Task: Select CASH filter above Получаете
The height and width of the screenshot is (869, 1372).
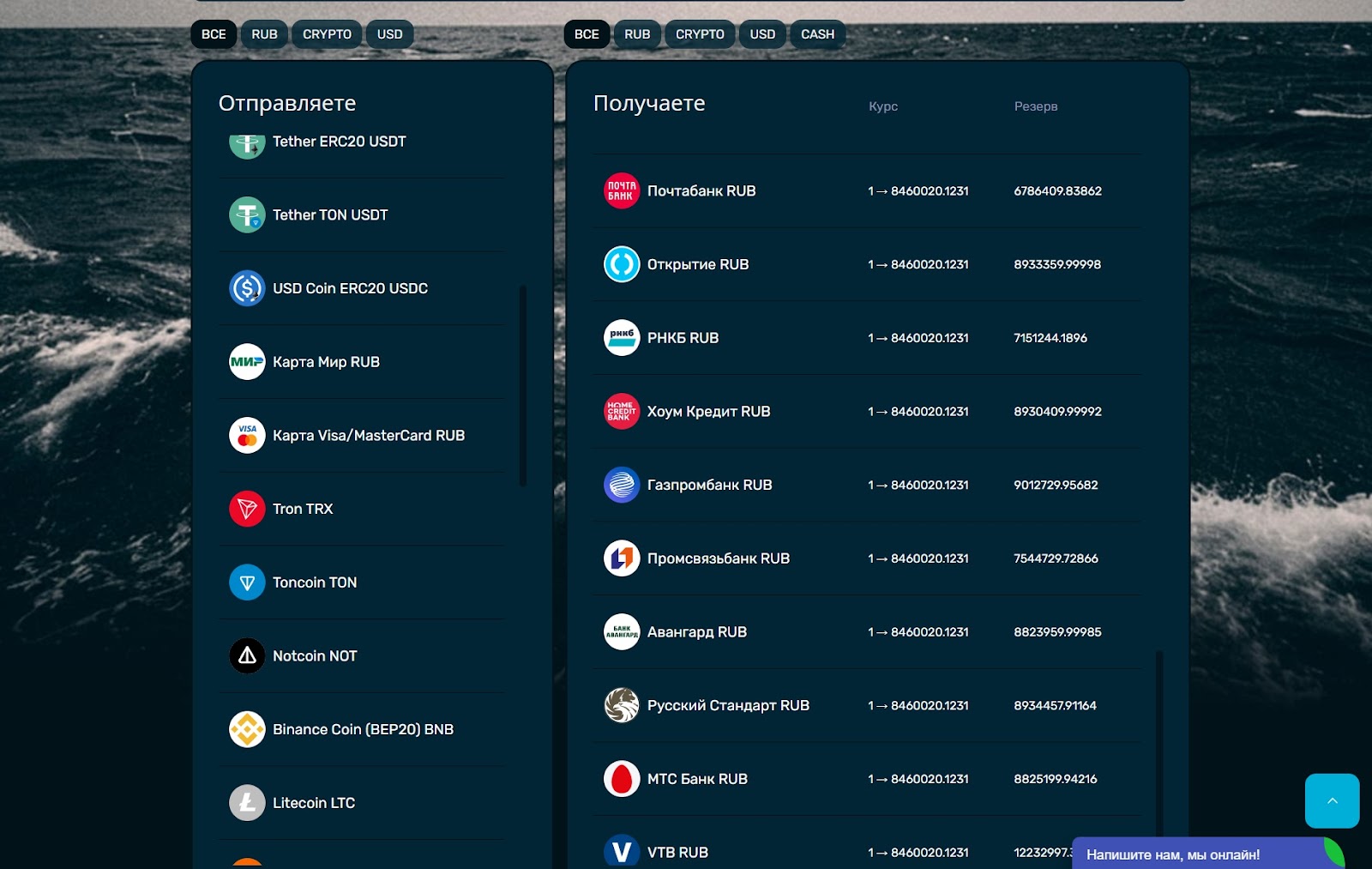Action: click(817, 34)
